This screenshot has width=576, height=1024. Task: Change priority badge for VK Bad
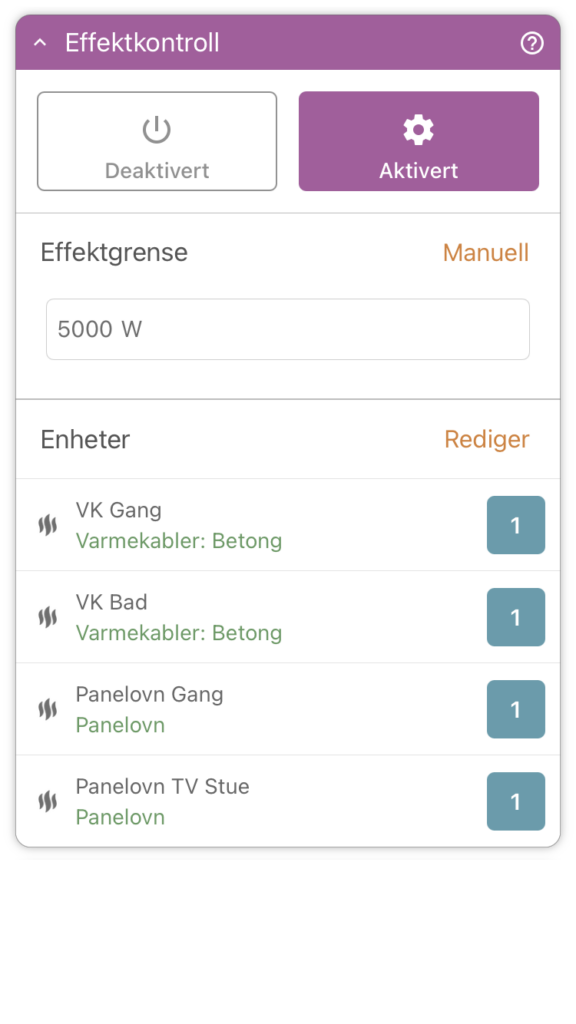(x=516, y=617)
